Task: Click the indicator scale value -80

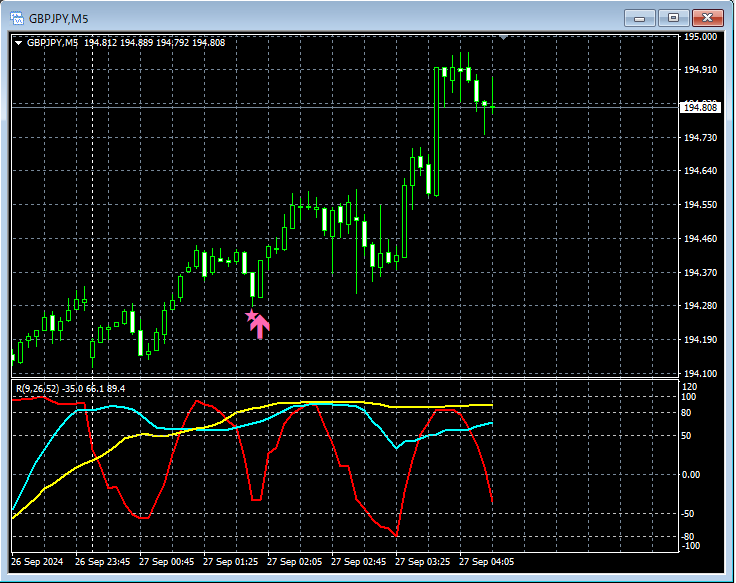Action: (688, 536)
